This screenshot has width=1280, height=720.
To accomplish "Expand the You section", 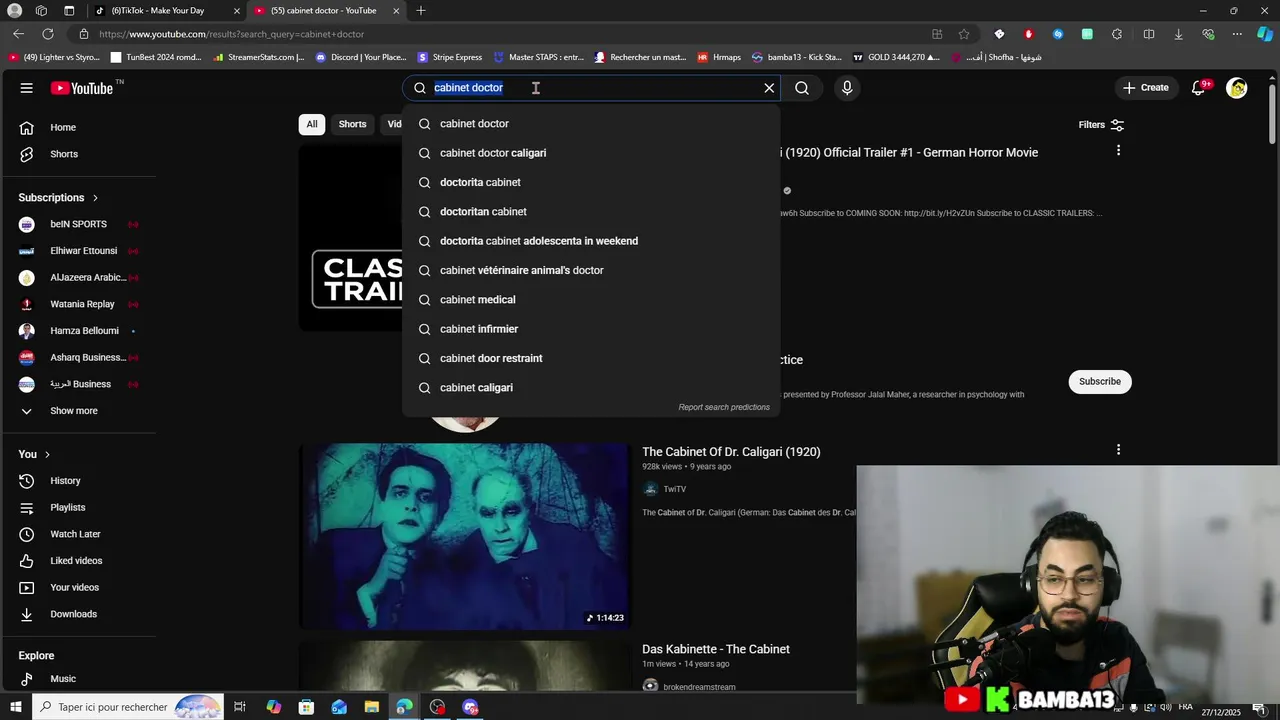I will click(x=34, y=454).
